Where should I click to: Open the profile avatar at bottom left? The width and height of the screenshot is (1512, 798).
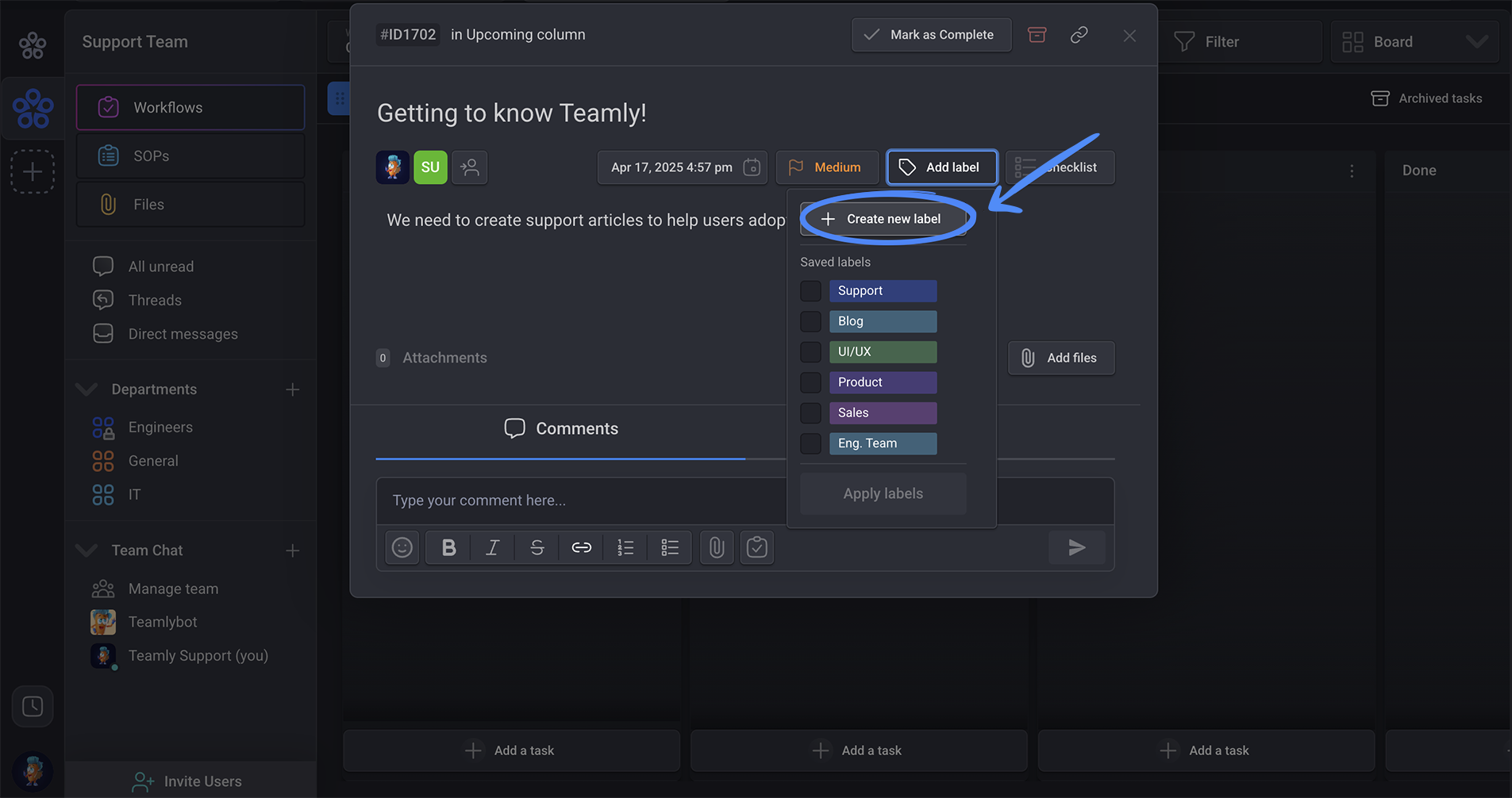tap(33, 771)
